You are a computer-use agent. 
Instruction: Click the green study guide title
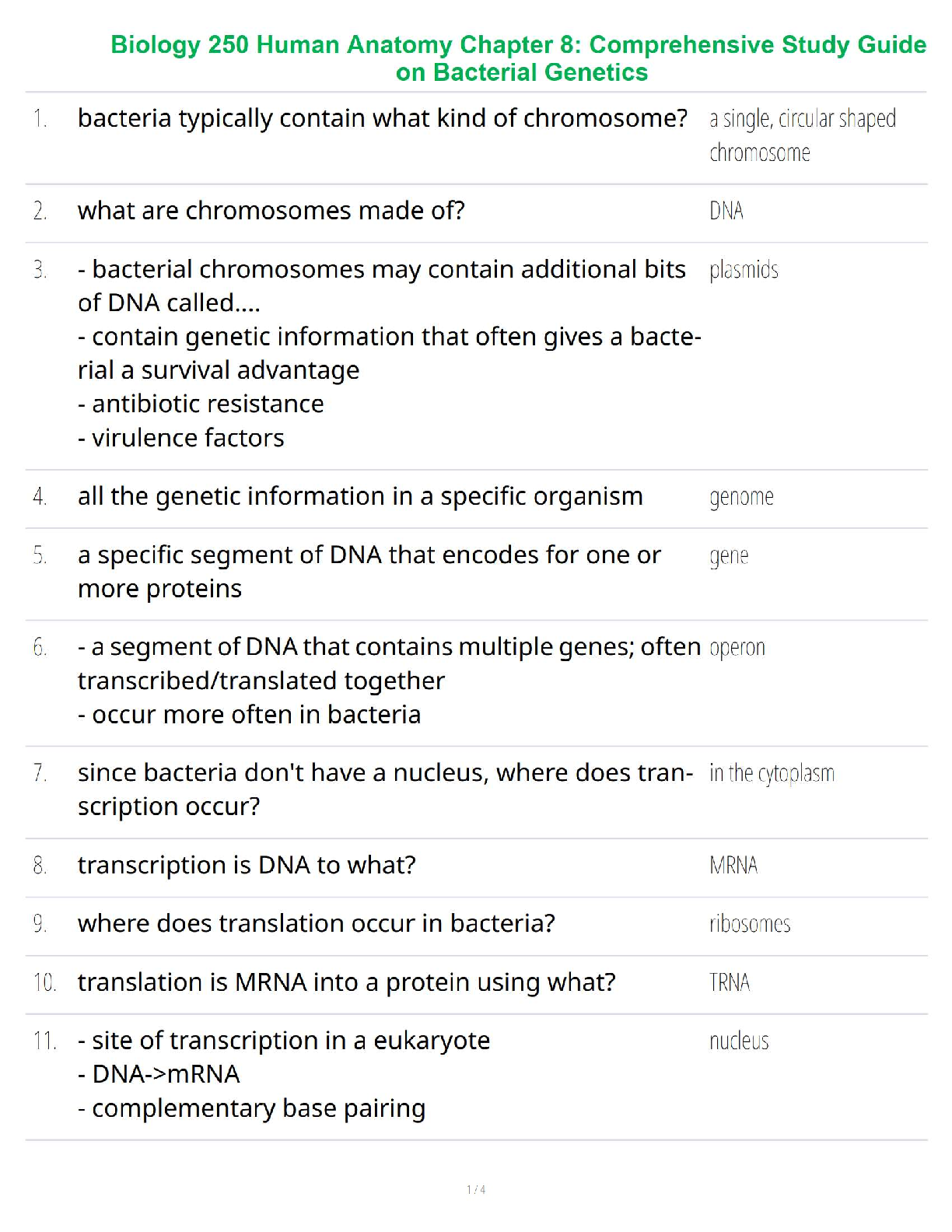tap(519, 58)
